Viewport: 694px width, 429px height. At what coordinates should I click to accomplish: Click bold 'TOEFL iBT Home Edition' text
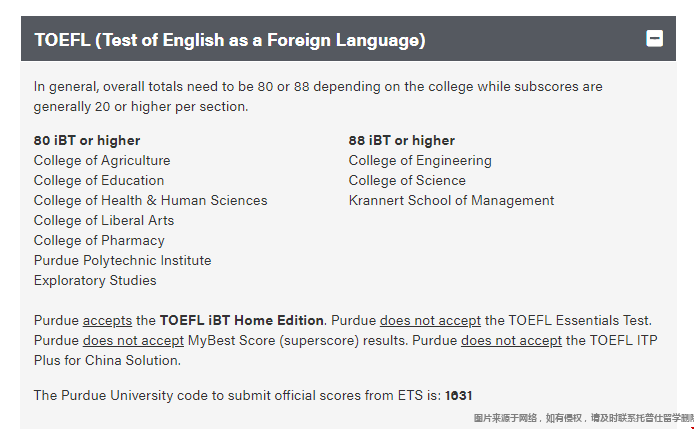(x=241, y=320)
